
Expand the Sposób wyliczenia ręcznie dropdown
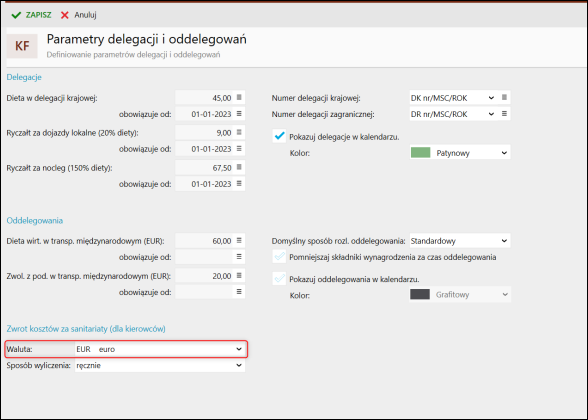[x=160, y=365]
